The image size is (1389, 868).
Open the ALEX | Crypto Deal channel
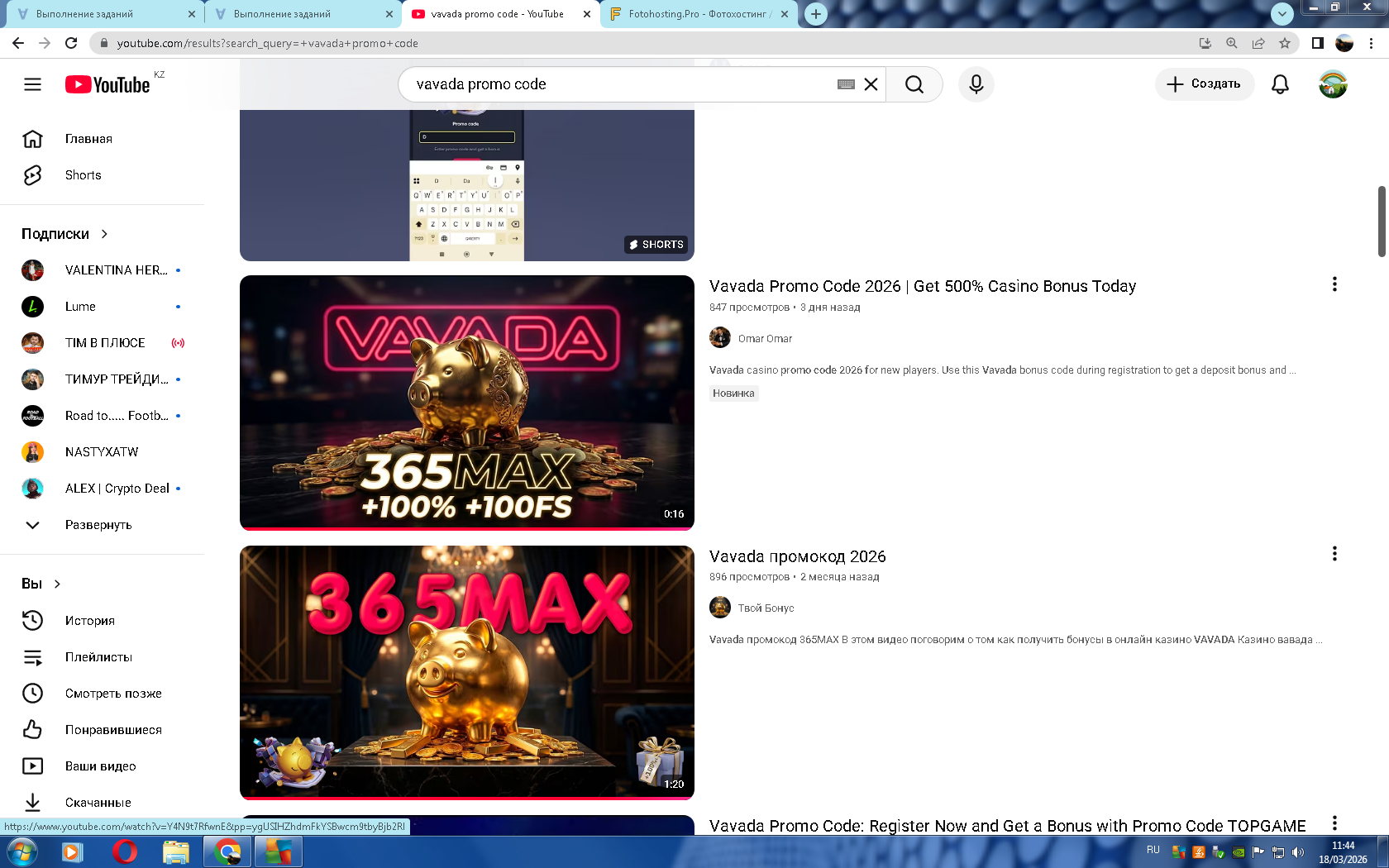[x=102, y=489]
